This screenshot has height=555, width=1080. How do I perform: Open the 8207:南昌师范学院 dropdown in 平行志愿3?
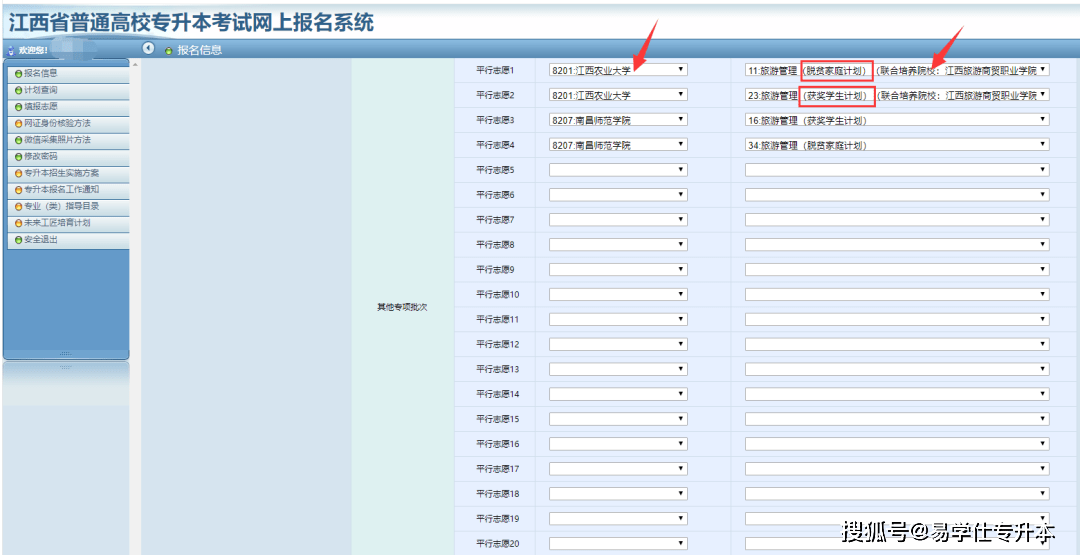click(x=618, y=120)
